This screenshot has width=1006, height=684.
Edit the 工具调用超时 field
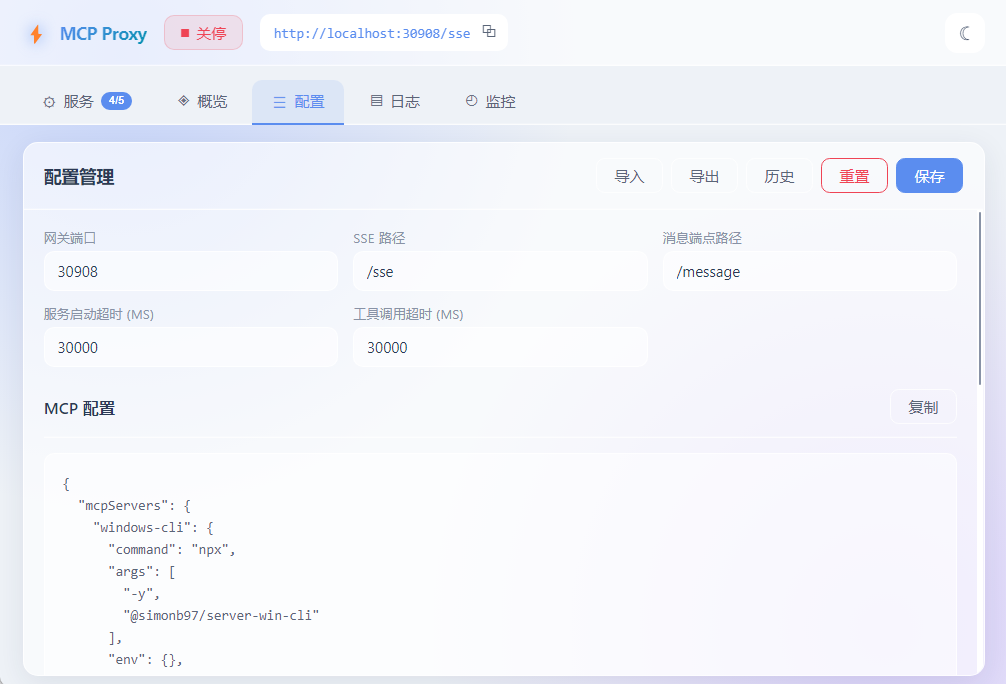tap(500, 347)
